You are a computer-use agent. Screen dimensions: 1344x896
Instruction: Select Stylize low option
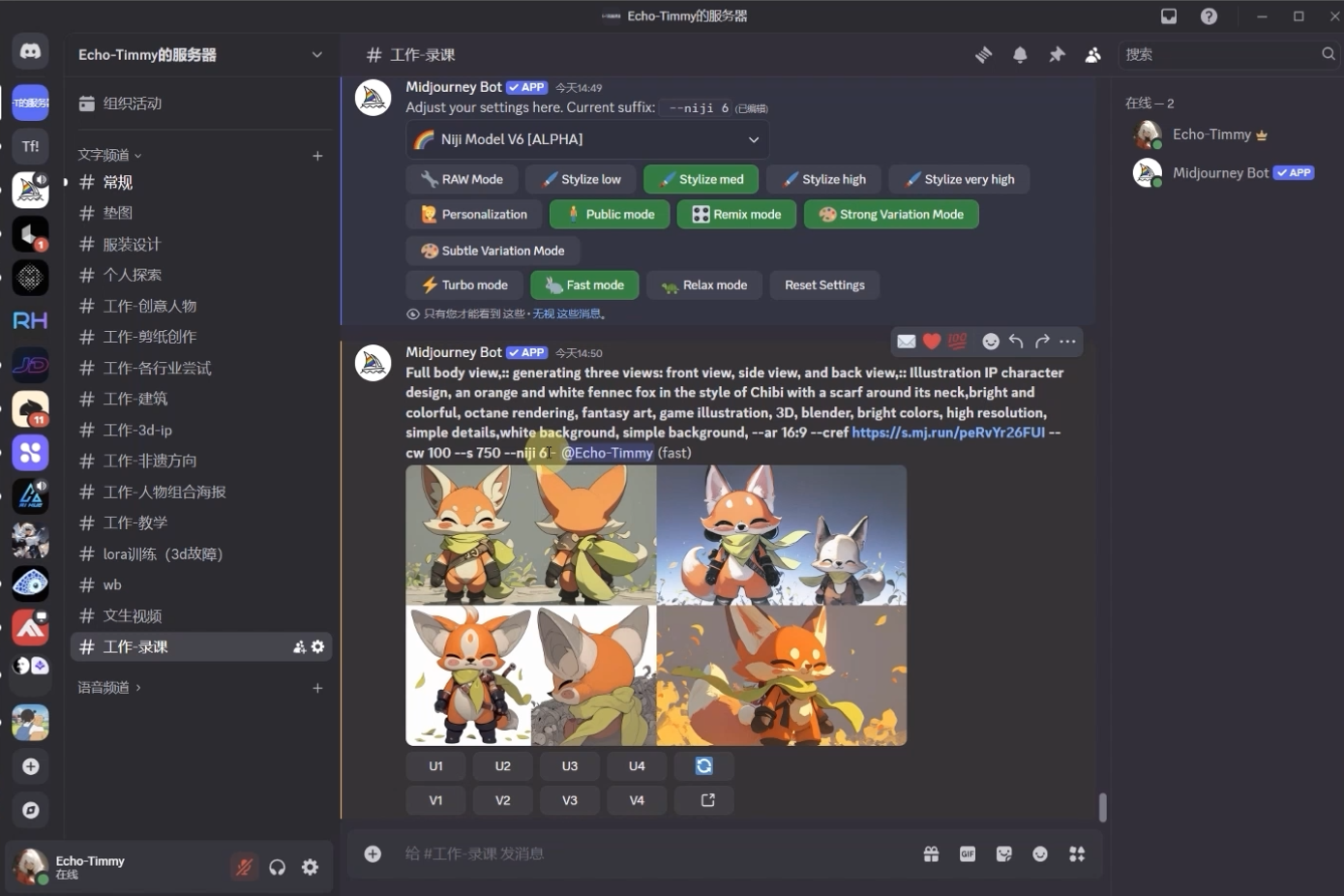[581, 179]
